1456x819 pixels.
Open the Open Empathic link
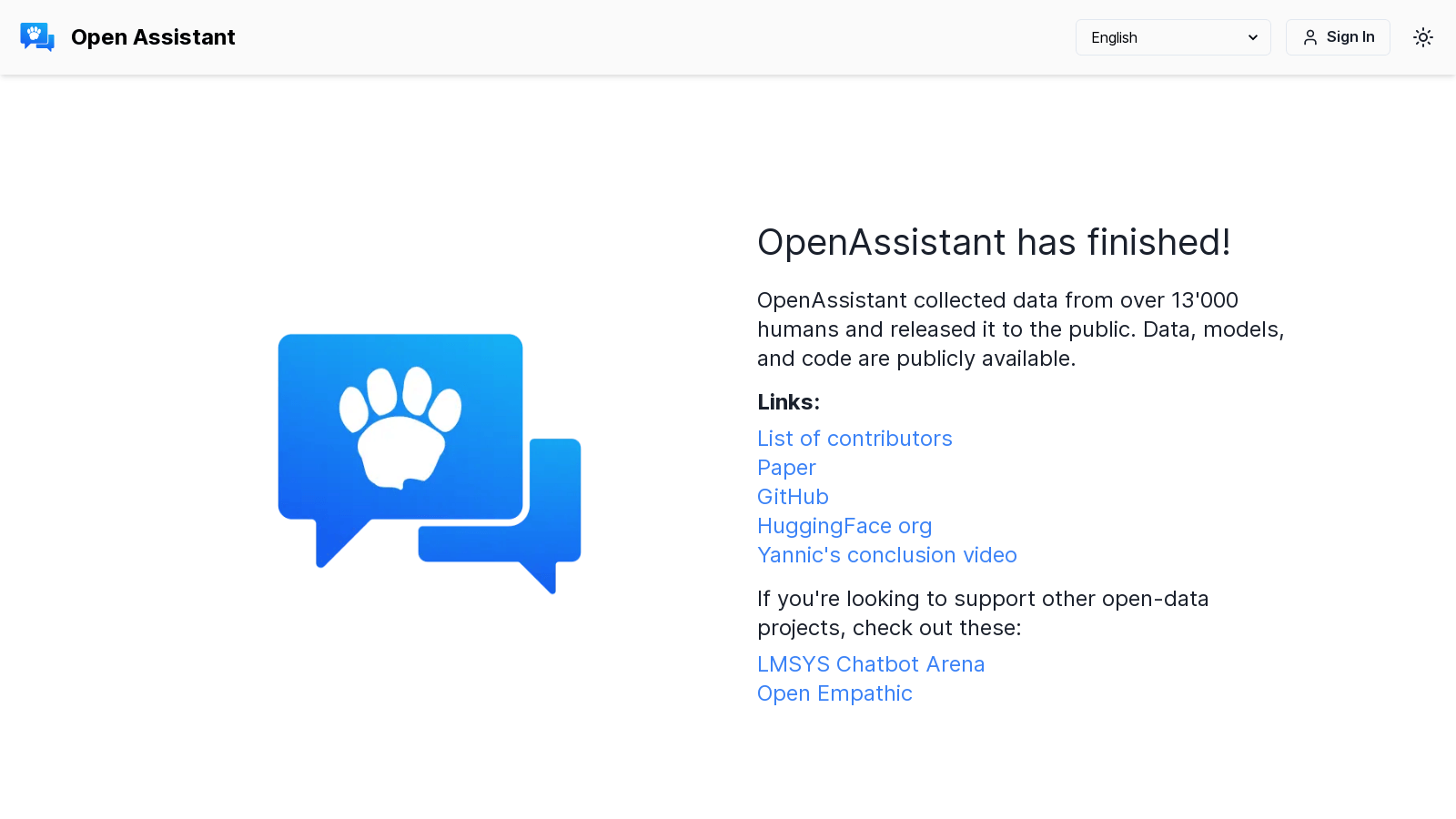pos(834,693)
